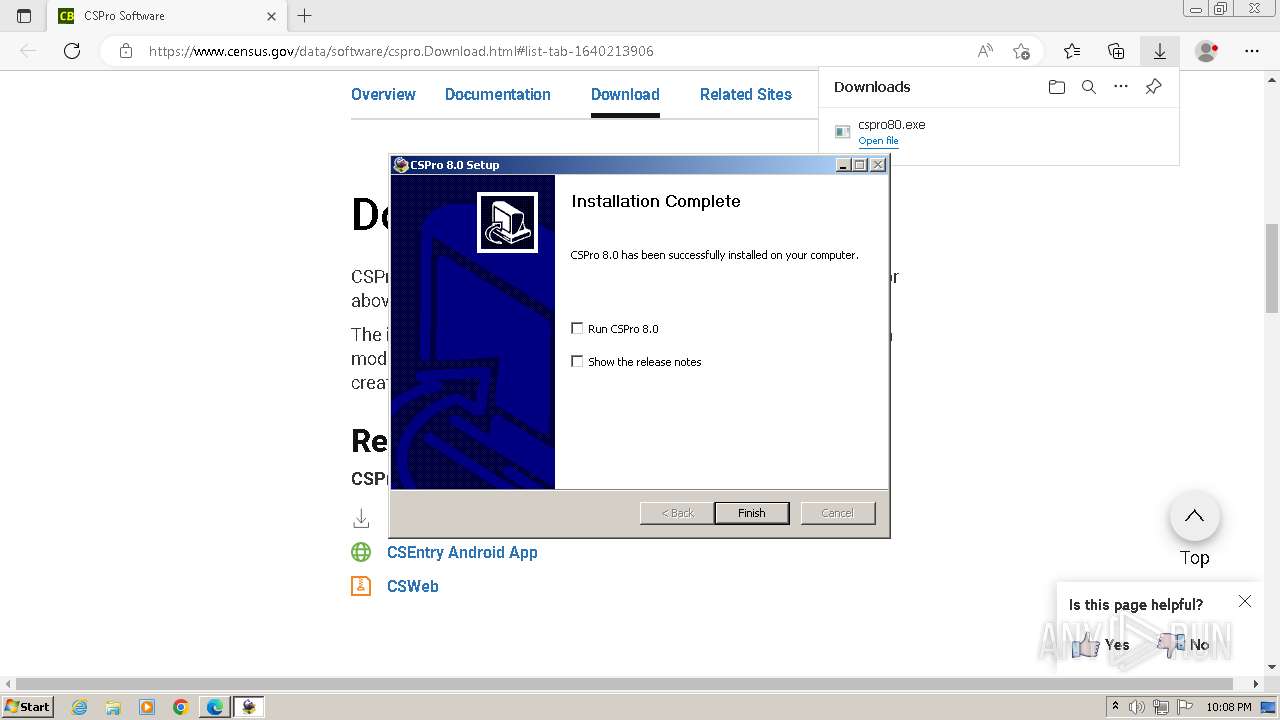Open the downloads folder icon

(x=1057, y=87)
